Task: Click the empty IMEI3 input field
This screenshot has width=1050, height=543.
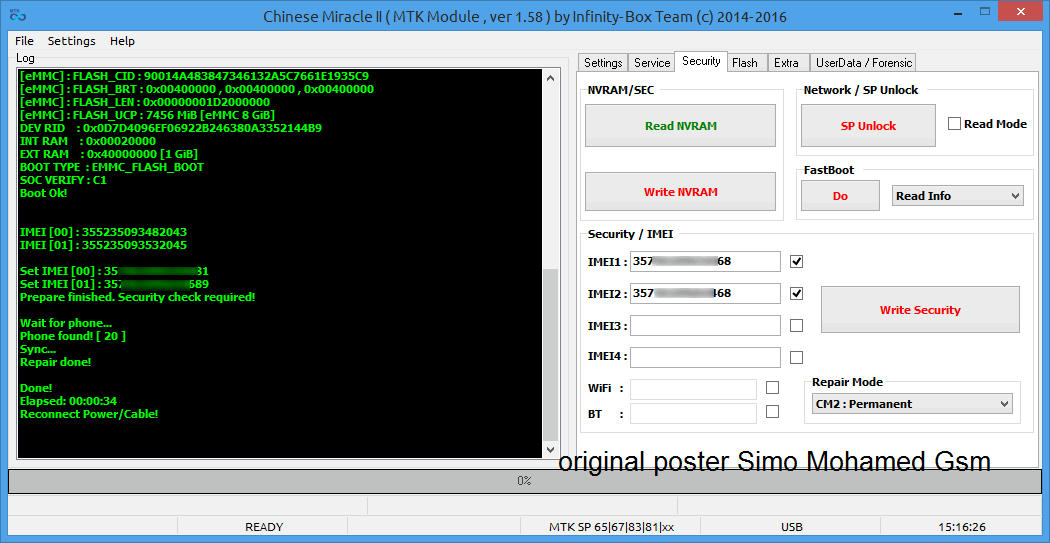Action: point(705,325)
